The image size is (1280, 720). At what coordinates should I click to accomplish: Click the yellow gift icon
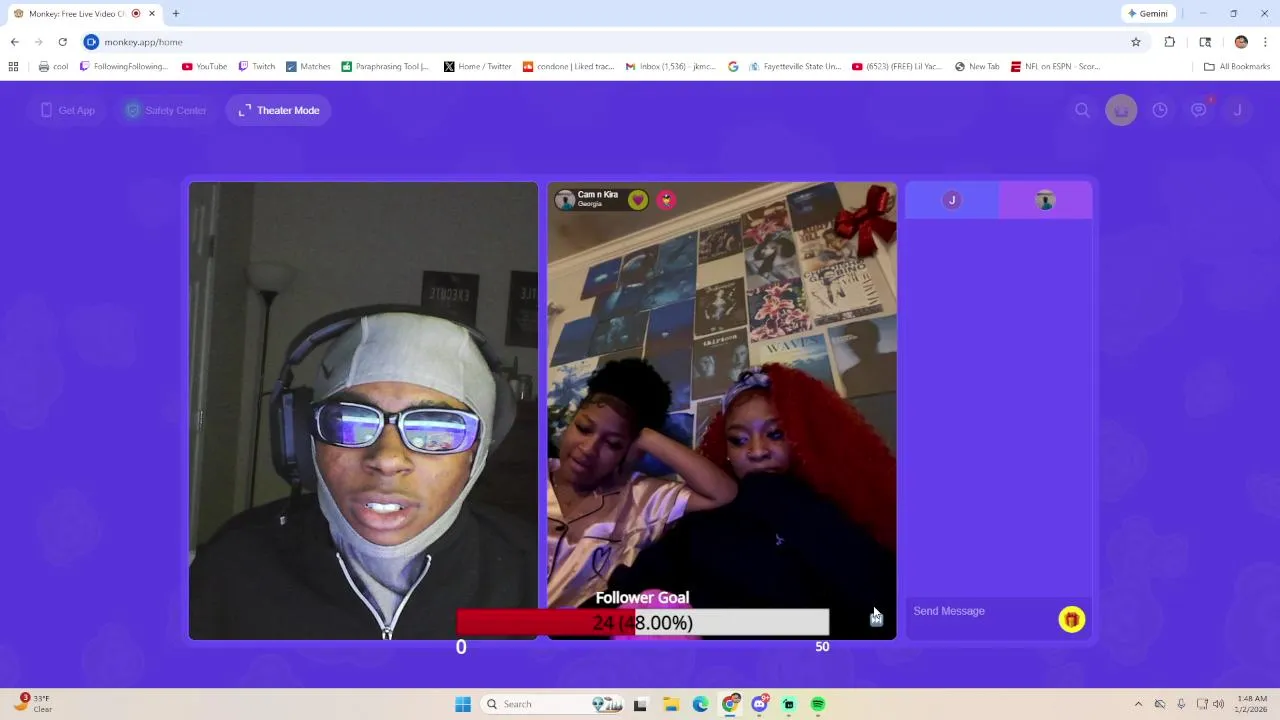point(1071,620)
